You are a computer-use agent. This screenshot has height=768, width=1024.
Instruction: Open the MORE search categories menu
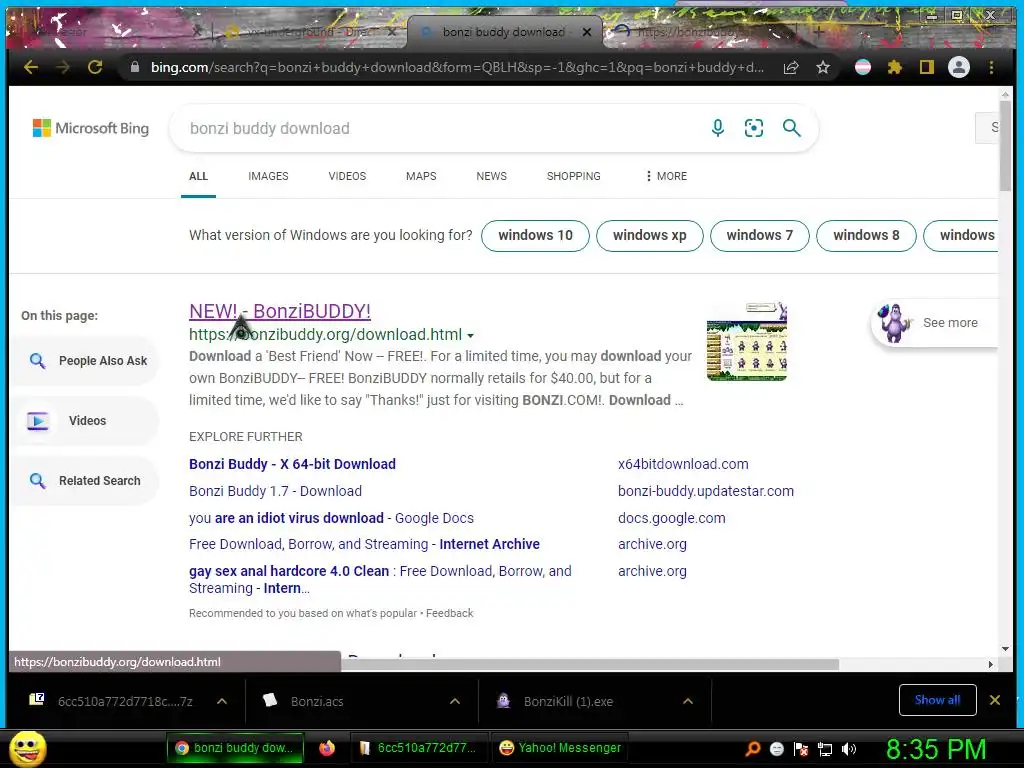click(665, 176)
